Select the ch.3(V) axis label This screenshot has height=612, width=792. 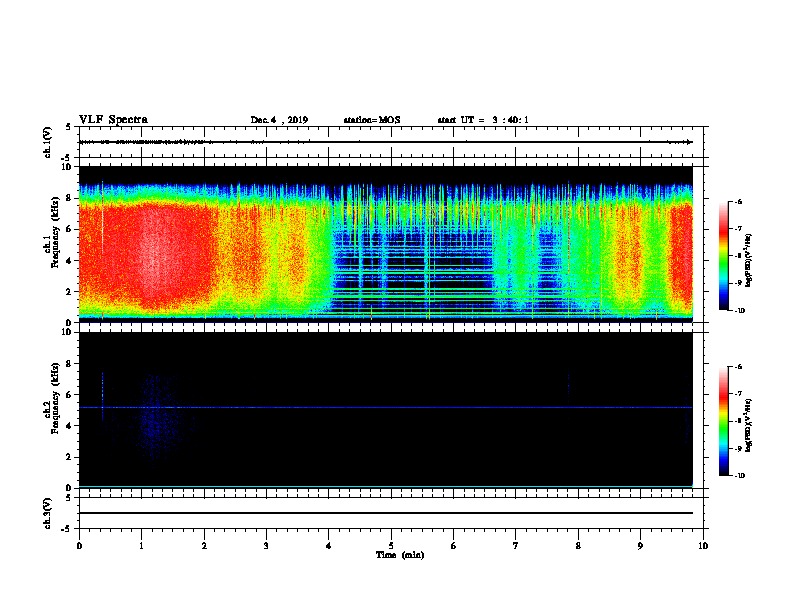point(47,513)
